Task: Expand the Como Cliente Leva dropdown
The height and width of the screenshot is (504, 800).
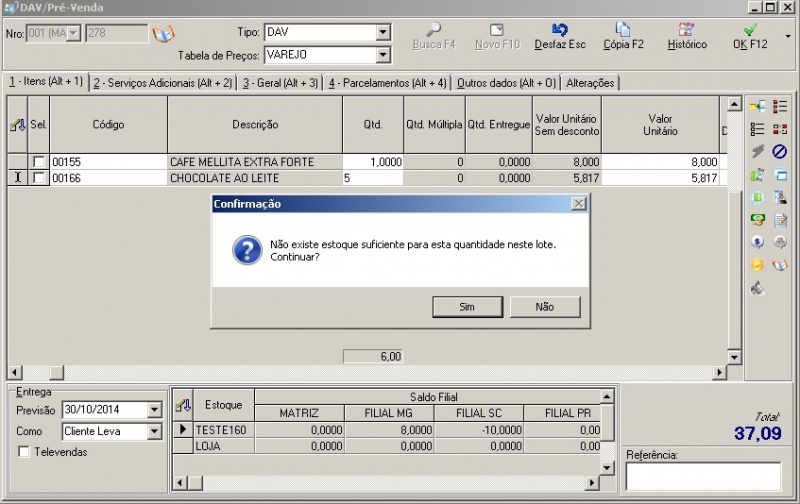Action: [x=154, y=432]
